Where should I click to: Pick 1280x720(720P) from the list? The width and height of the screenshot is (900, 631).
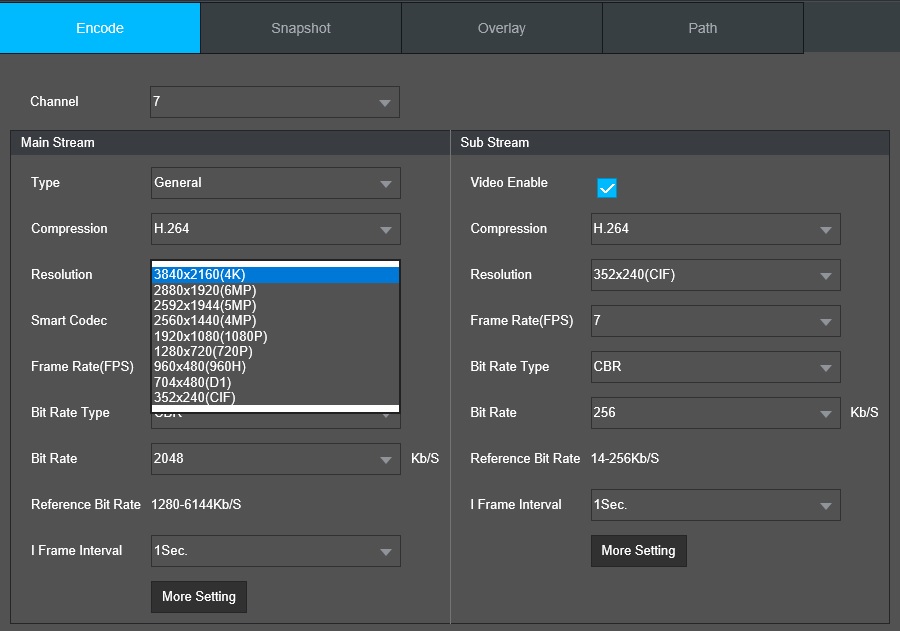pyautogui.click(x=276, y=351)
